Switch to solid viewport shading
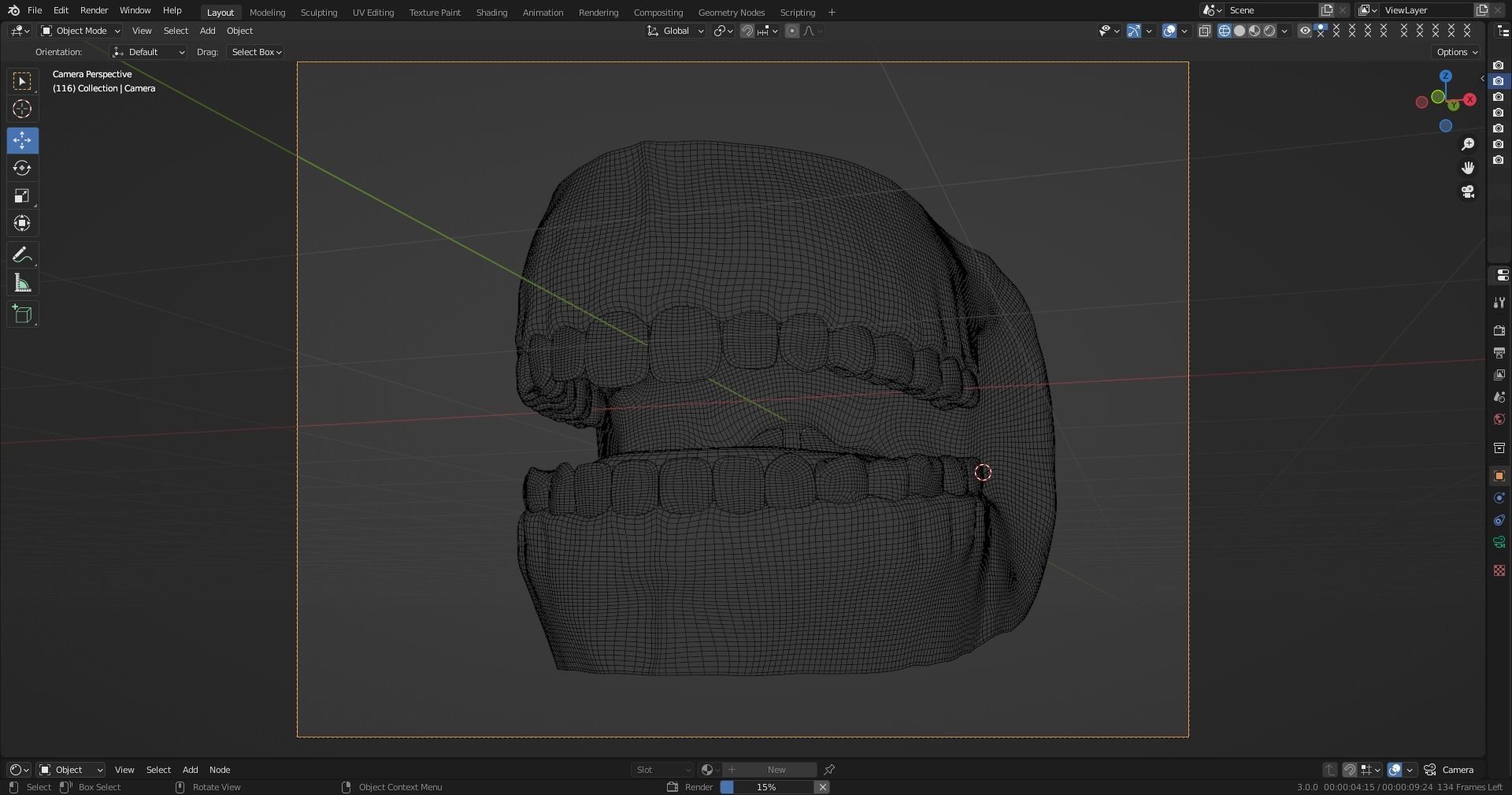1512x795 pixels. [1240, 31]
